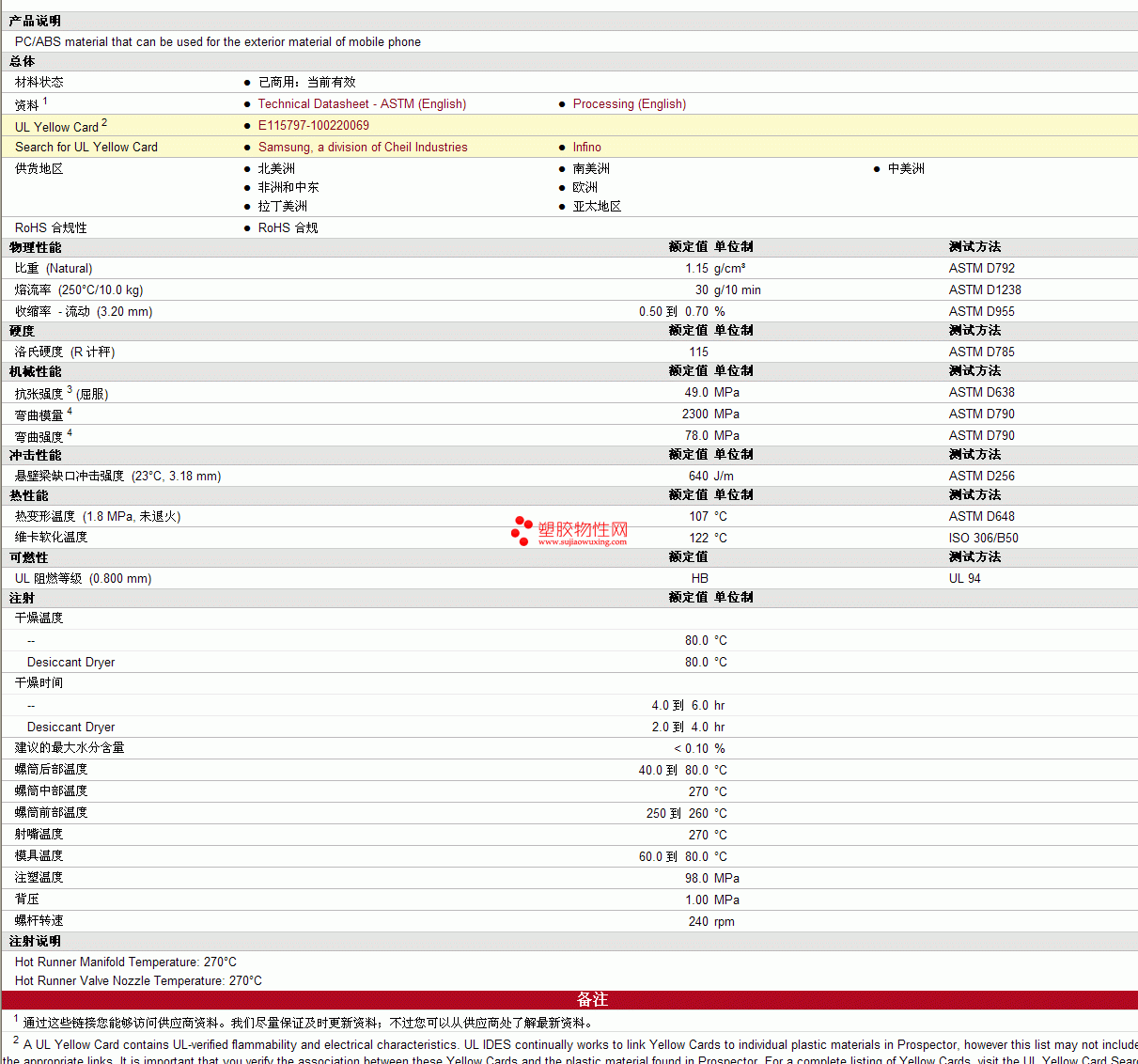Click the tensile strength value 49.0

click(696, 393)
